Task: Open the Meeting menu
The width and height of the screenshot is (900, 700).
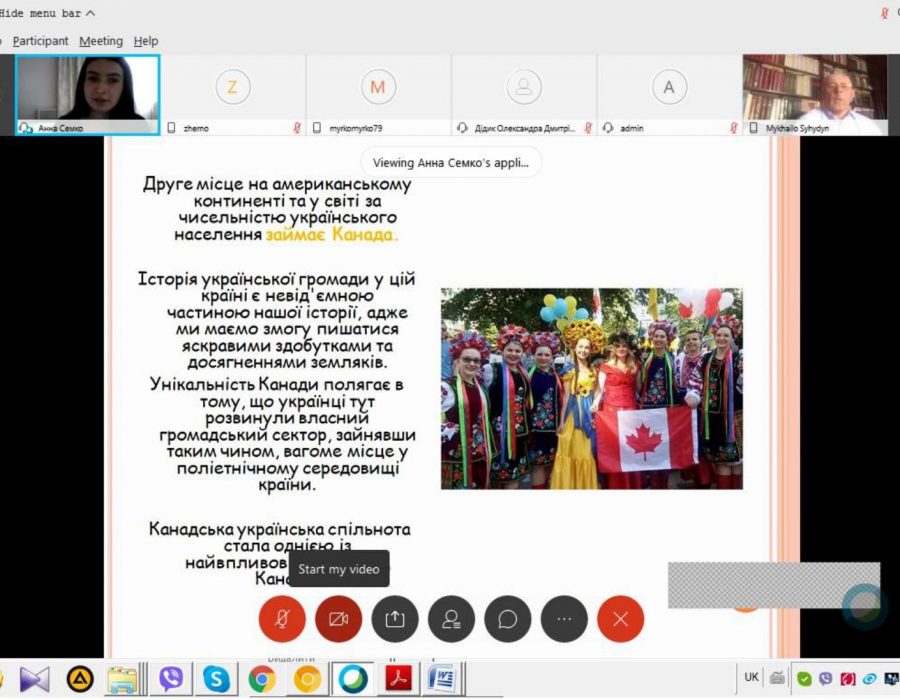Action: [101, 41]
